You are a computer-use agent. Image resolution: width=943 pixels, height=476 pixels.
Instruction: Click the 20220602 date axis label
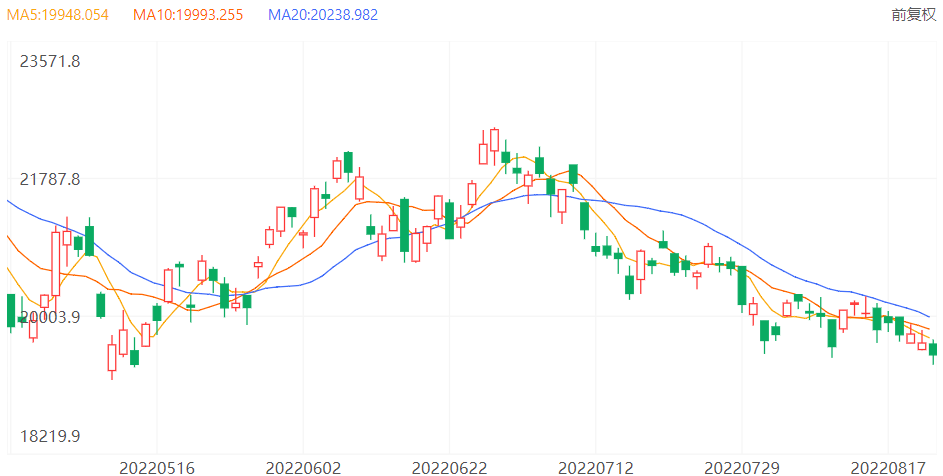(304, 468)
